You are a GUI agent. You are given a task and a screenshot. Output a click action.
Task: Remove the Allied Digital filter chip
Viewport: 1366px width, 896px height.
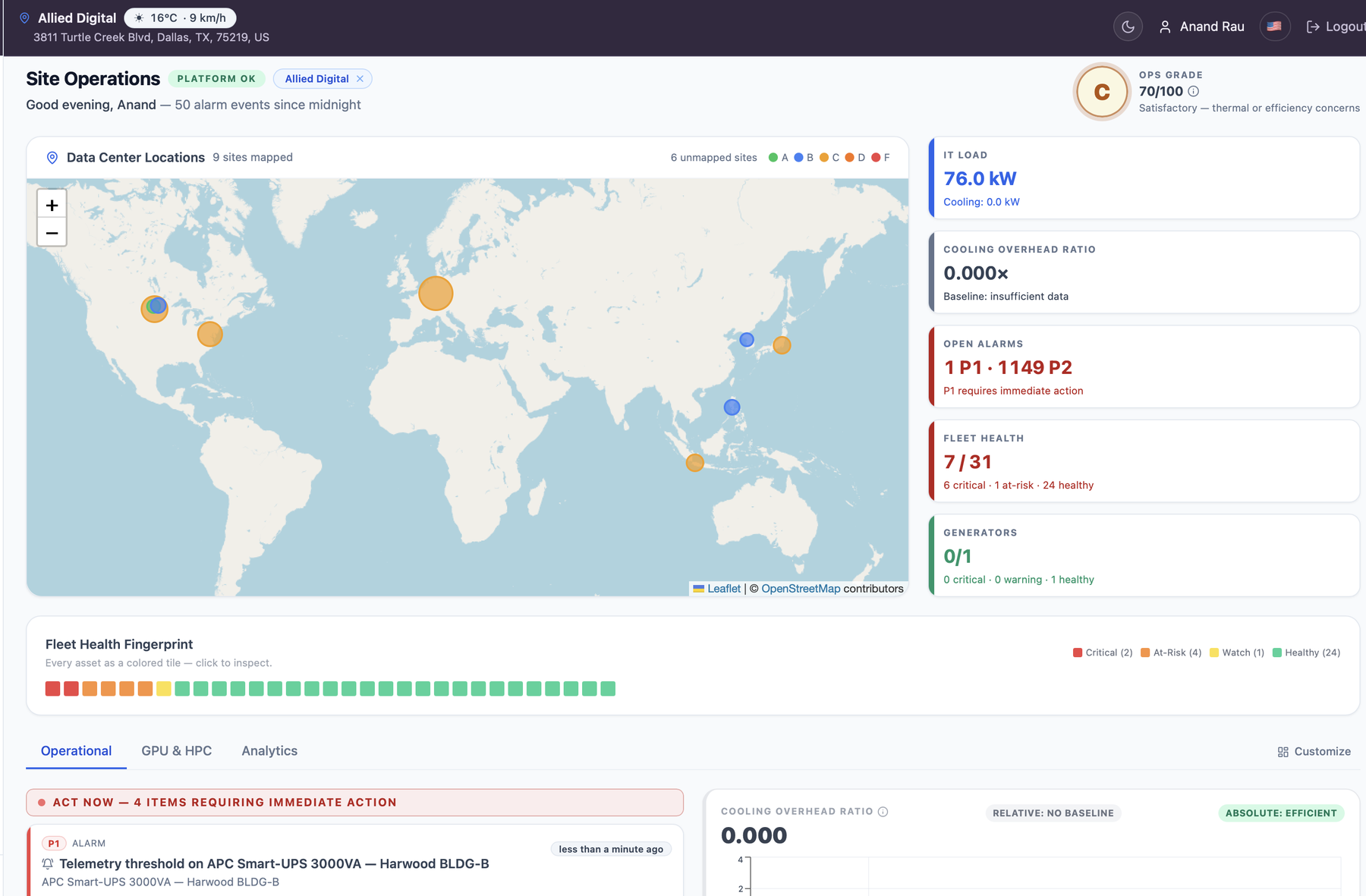point(360,79)
